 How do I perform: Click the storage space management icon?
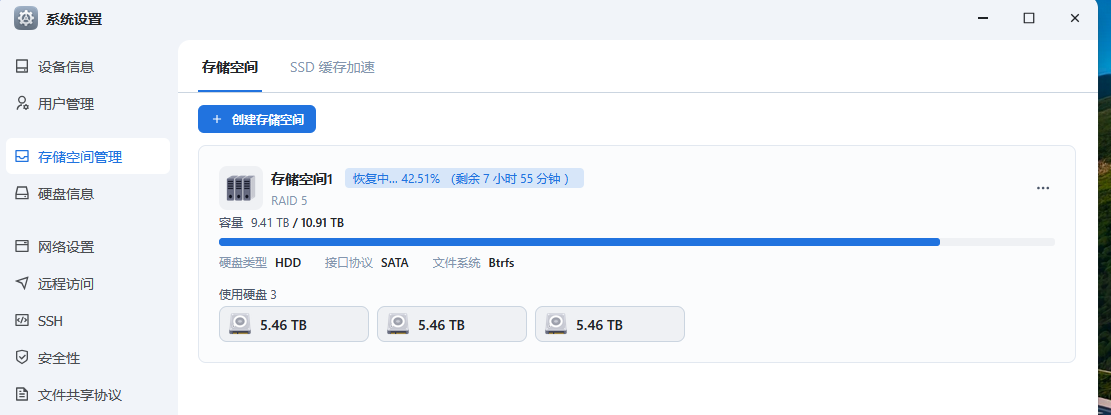22,157
